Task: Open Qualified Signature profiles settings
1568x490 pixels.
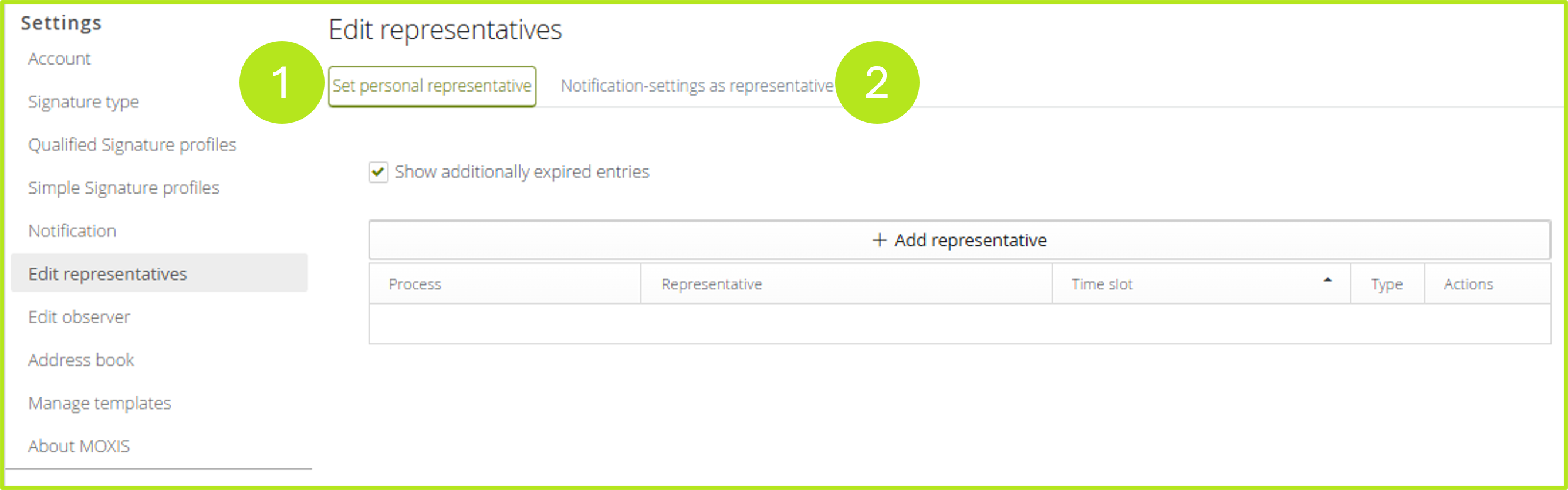Action: 132,144
